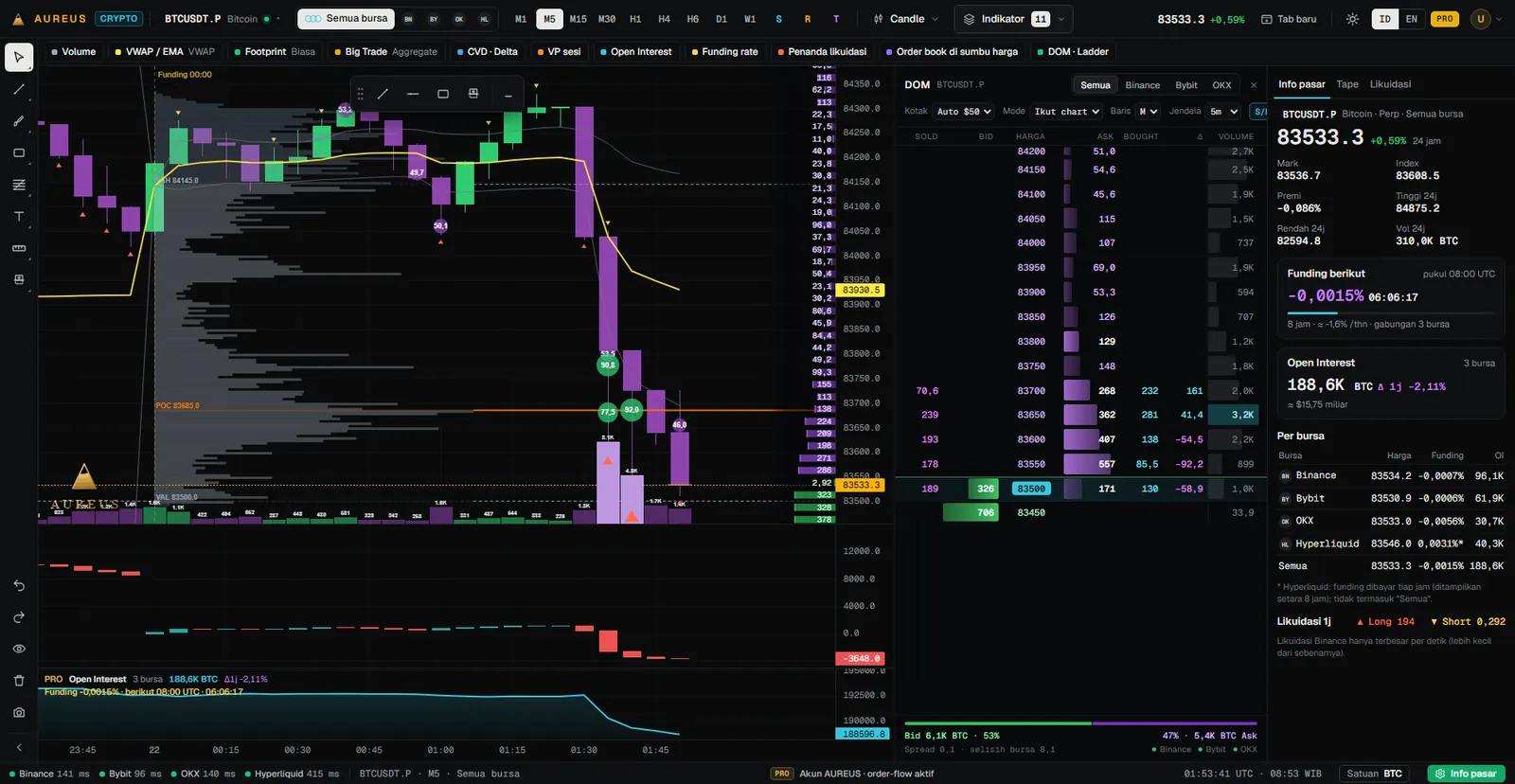This screenshot has width=1515, height=784.
Task: Open the Jendela 5m dropdown
Action: 1223,112
